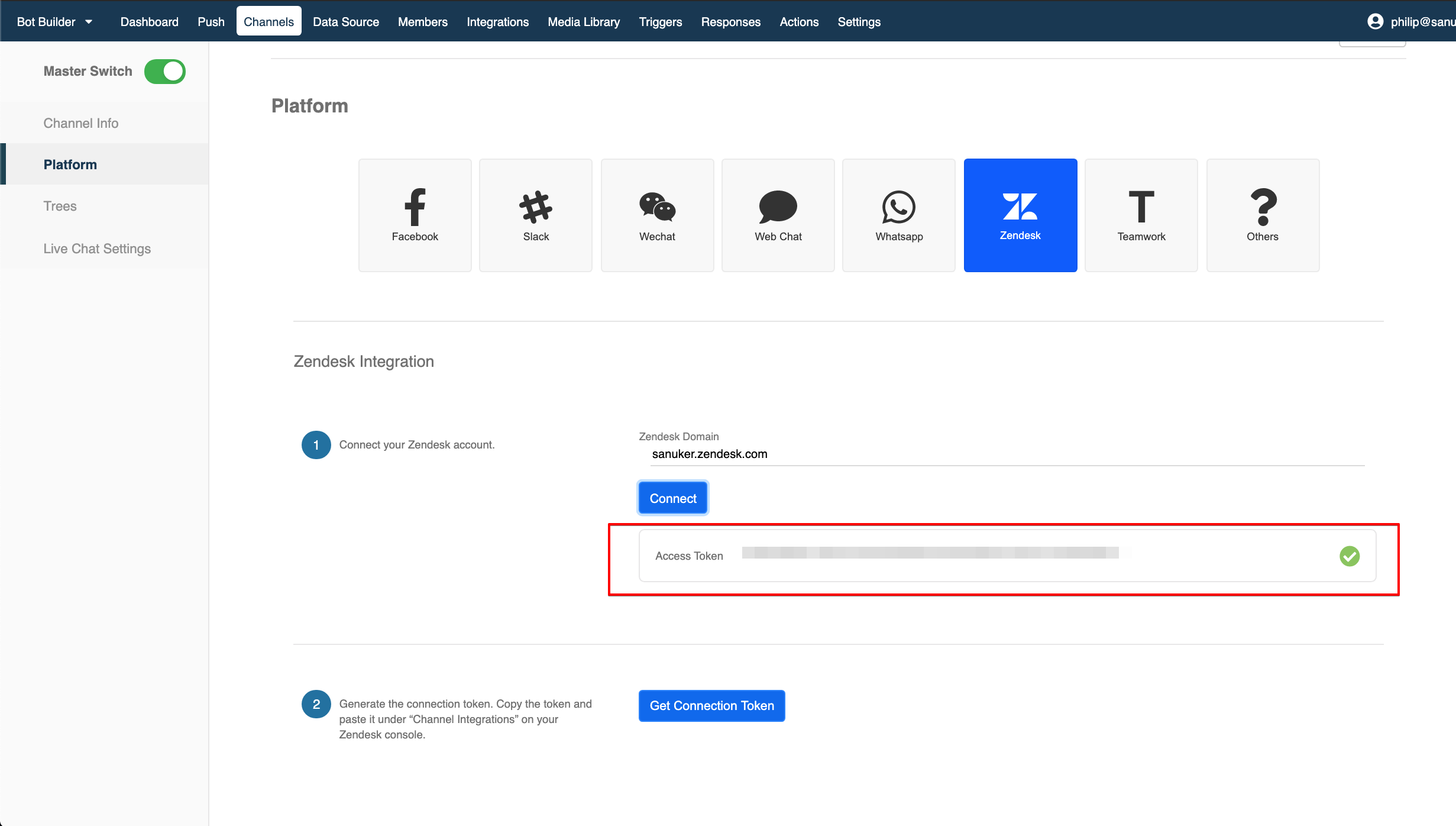Choose the Teamwork platform tile
Viewport: 1456px width, 826px height.
click(1141, 215)
